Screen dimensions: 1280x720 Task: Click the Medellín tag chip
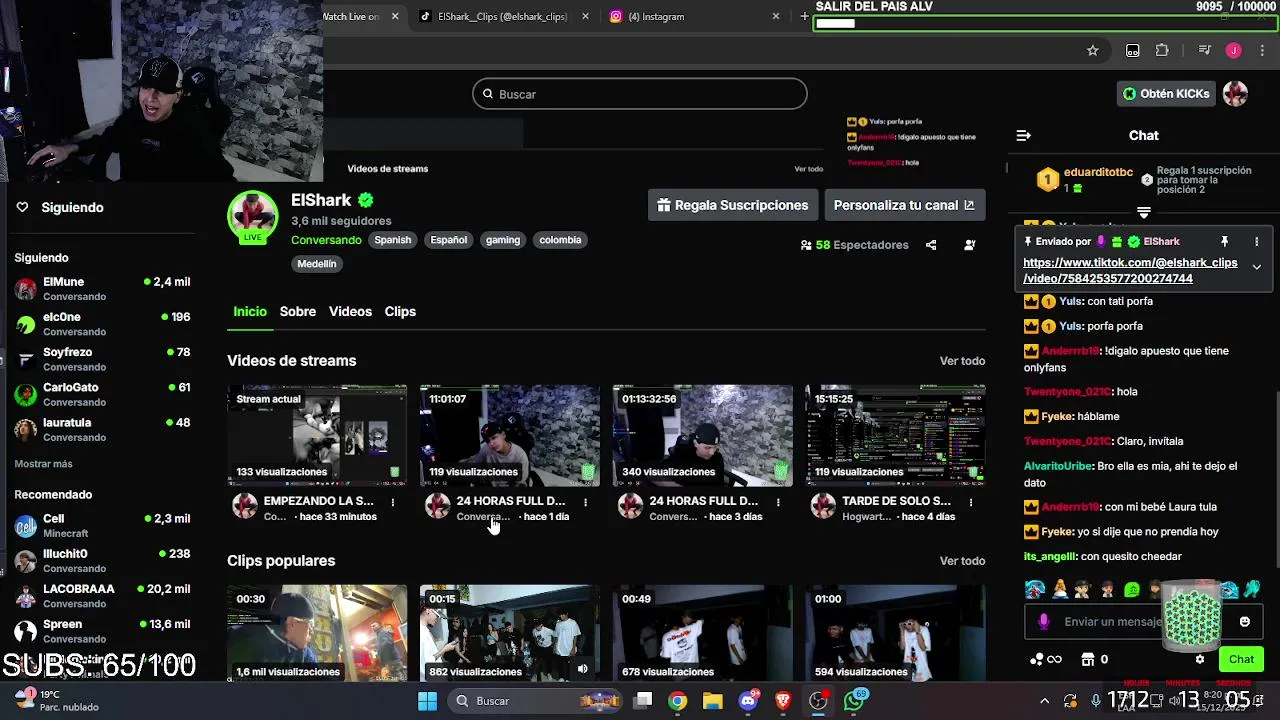tap(317, 264)
